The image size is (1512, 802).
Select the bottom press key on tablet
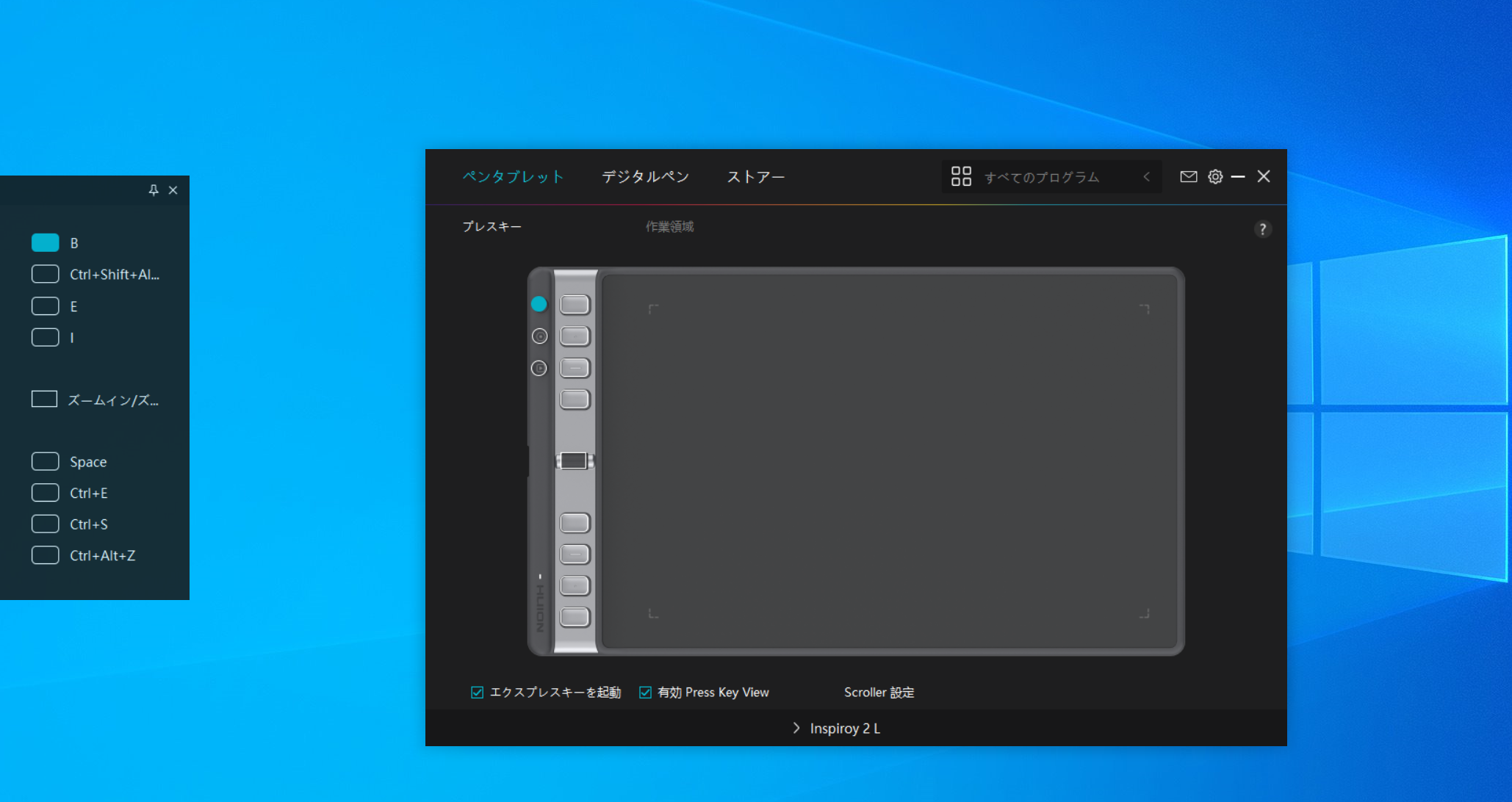click(575, 617)
